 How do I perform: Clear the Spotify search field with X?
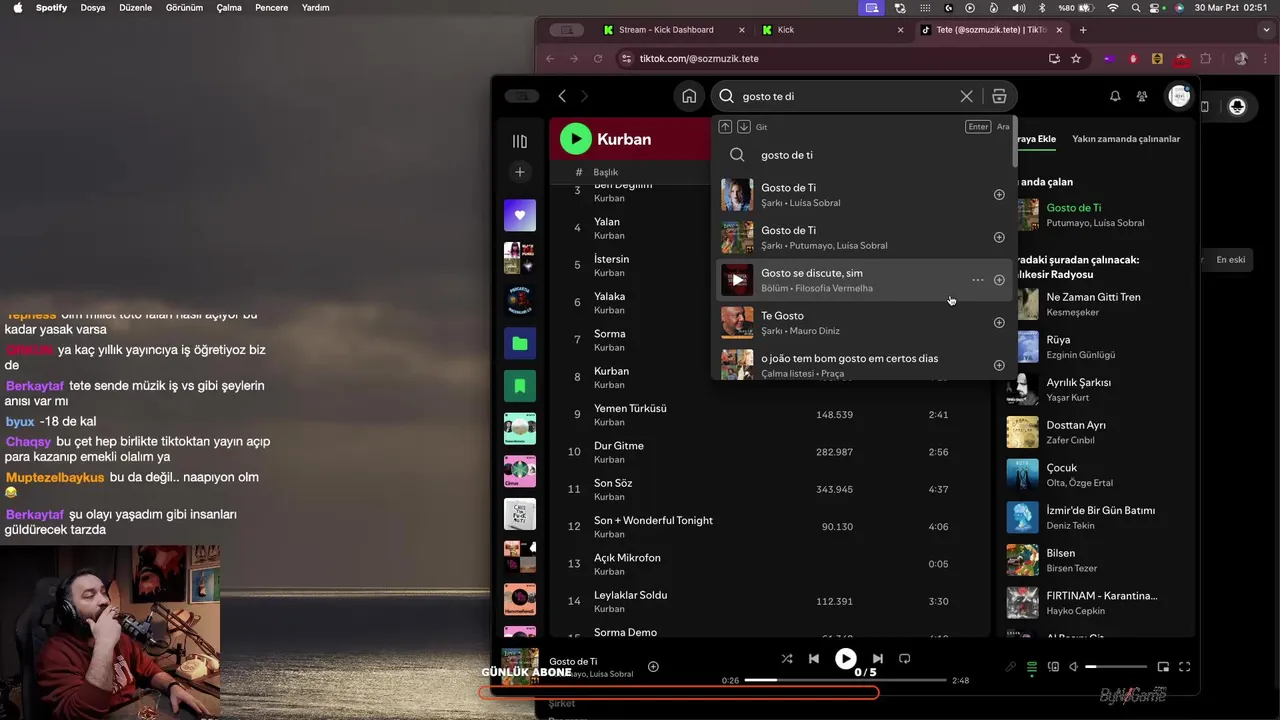click(966, 96)
